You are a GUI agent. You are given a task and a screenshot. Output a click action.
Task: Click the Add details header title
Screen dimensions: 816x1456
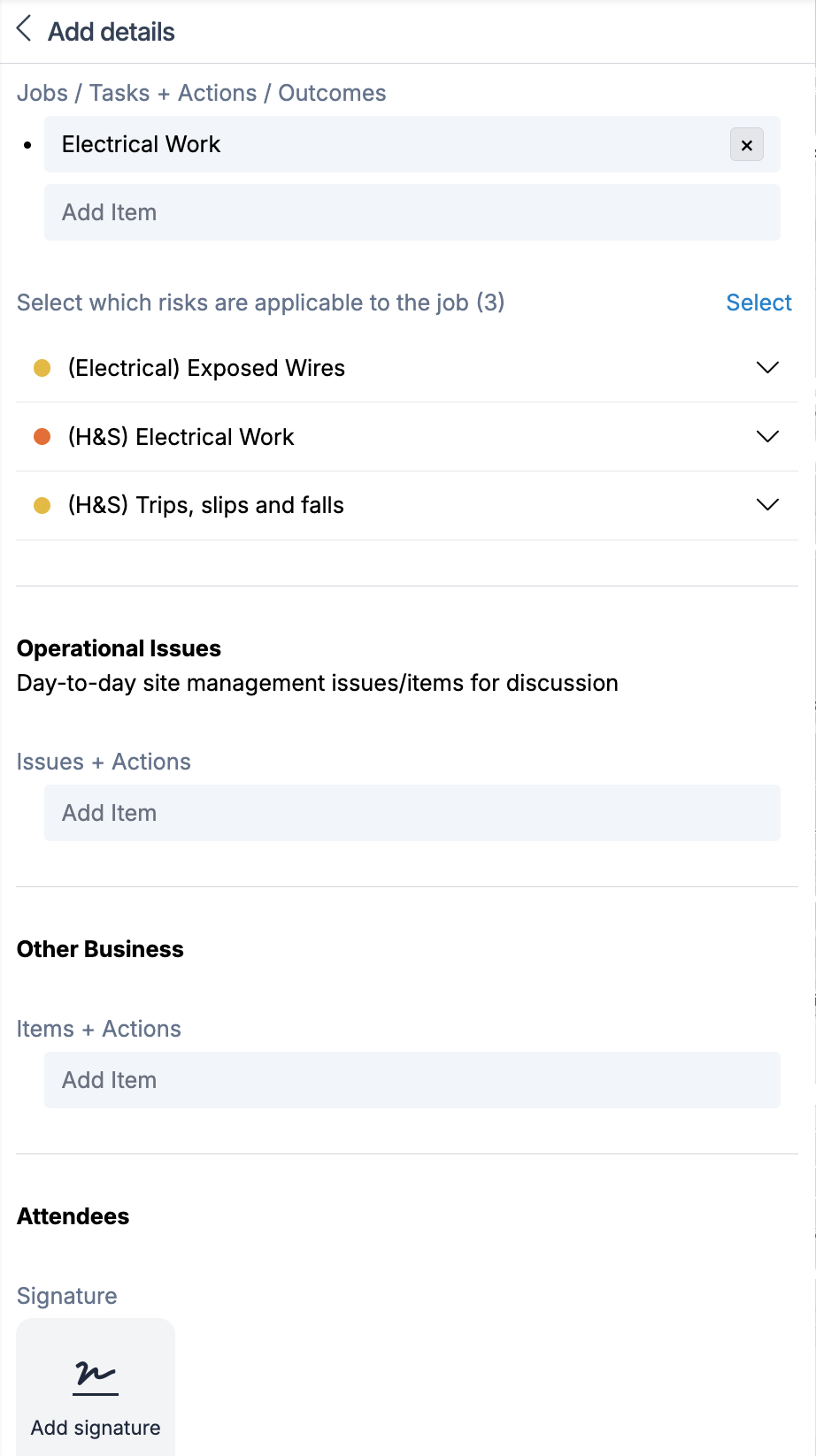click(112, 32)
